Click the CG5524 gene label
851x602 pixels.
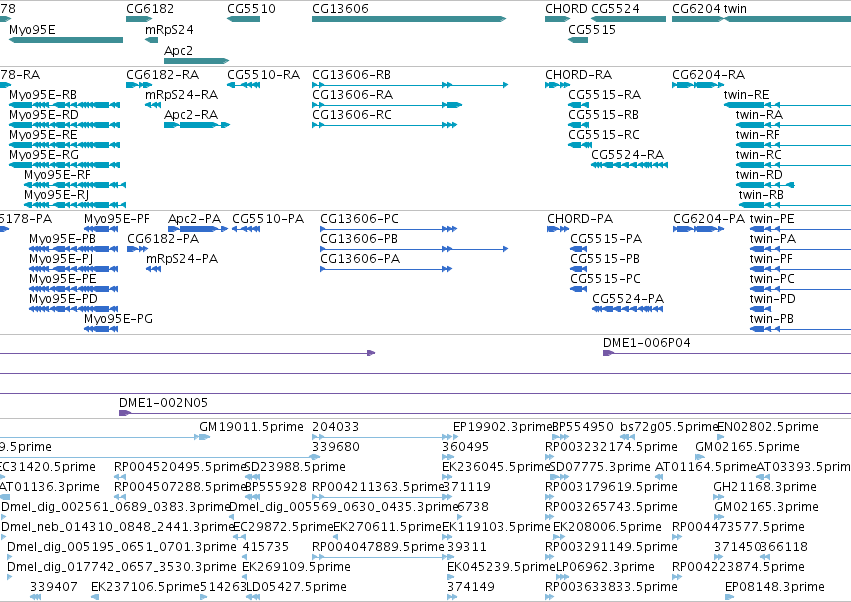615,9
